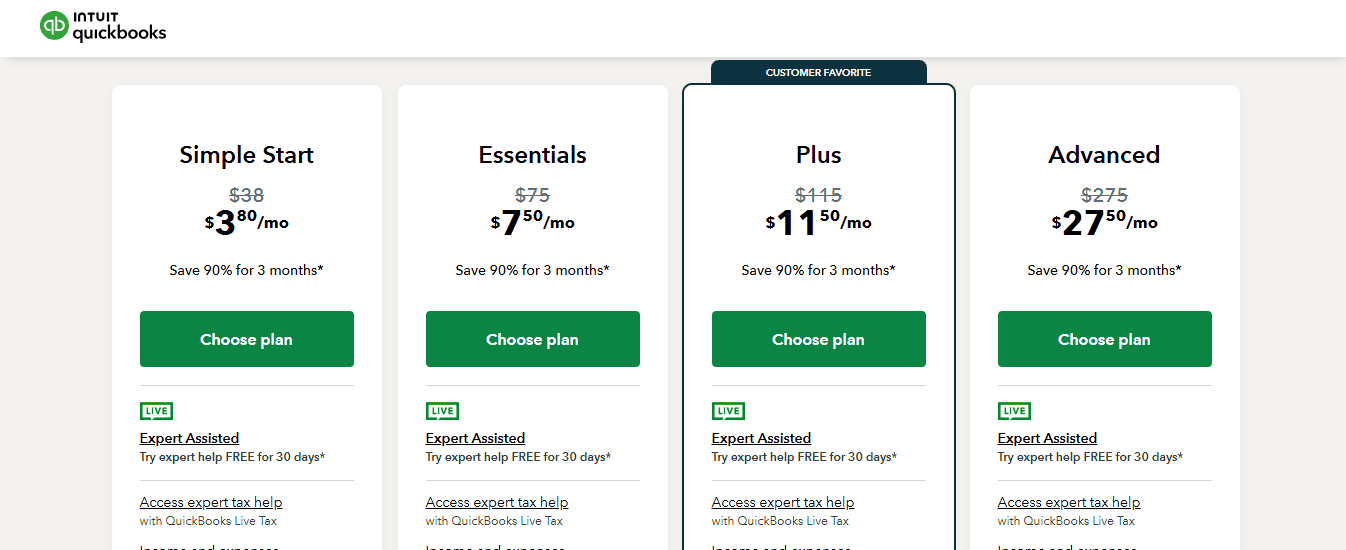Choose the Essentials plan

pyautogui.click(x=533, y=339)
